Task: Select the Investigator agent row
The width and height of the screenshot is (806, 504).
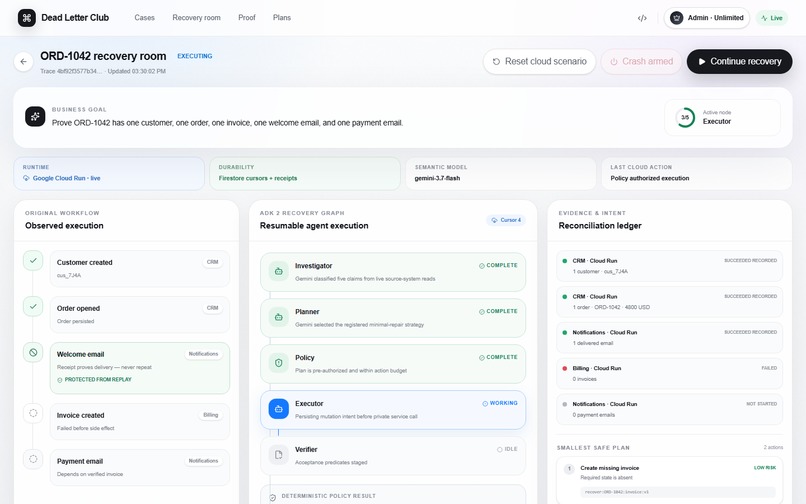Action: (393, 272)
